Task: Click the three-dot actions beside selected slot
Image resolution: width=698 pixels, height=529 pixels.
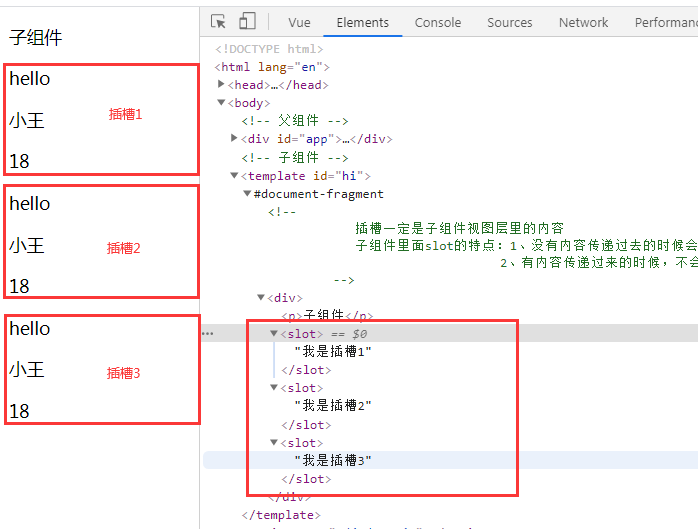Action: coord(207,333)
